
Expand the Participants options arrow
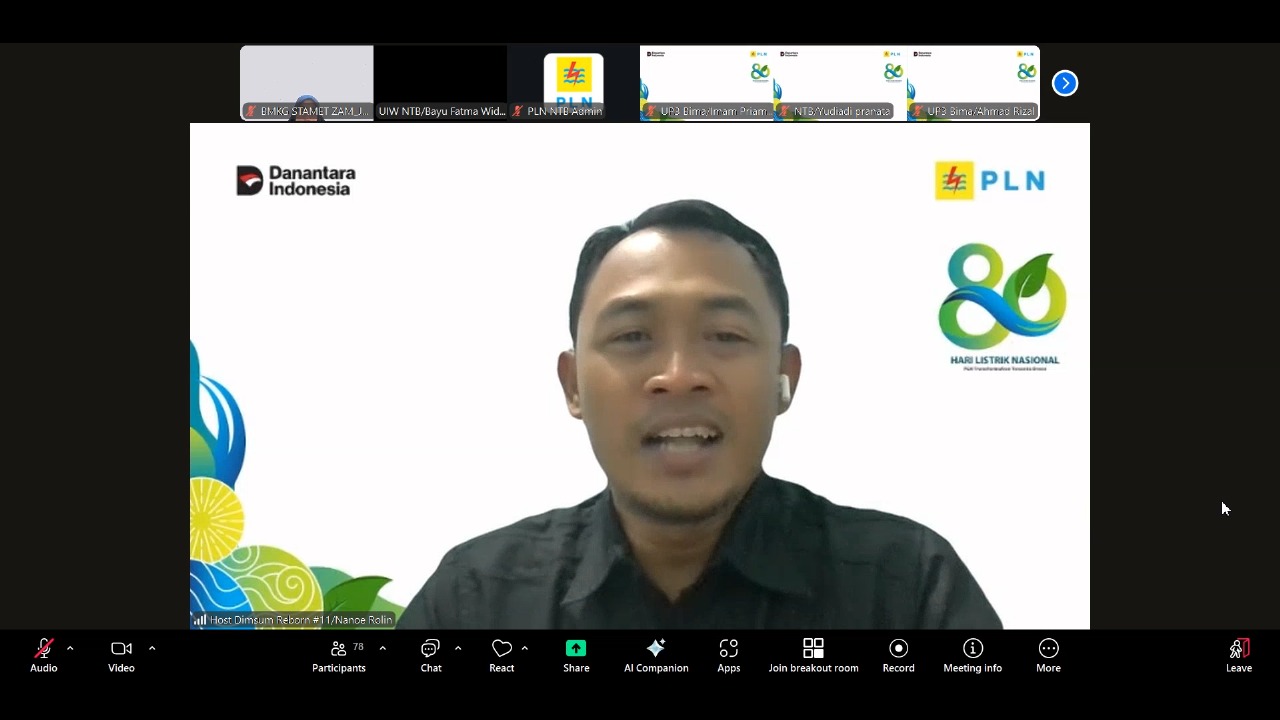pyautogui.click(x=382, y=649)
